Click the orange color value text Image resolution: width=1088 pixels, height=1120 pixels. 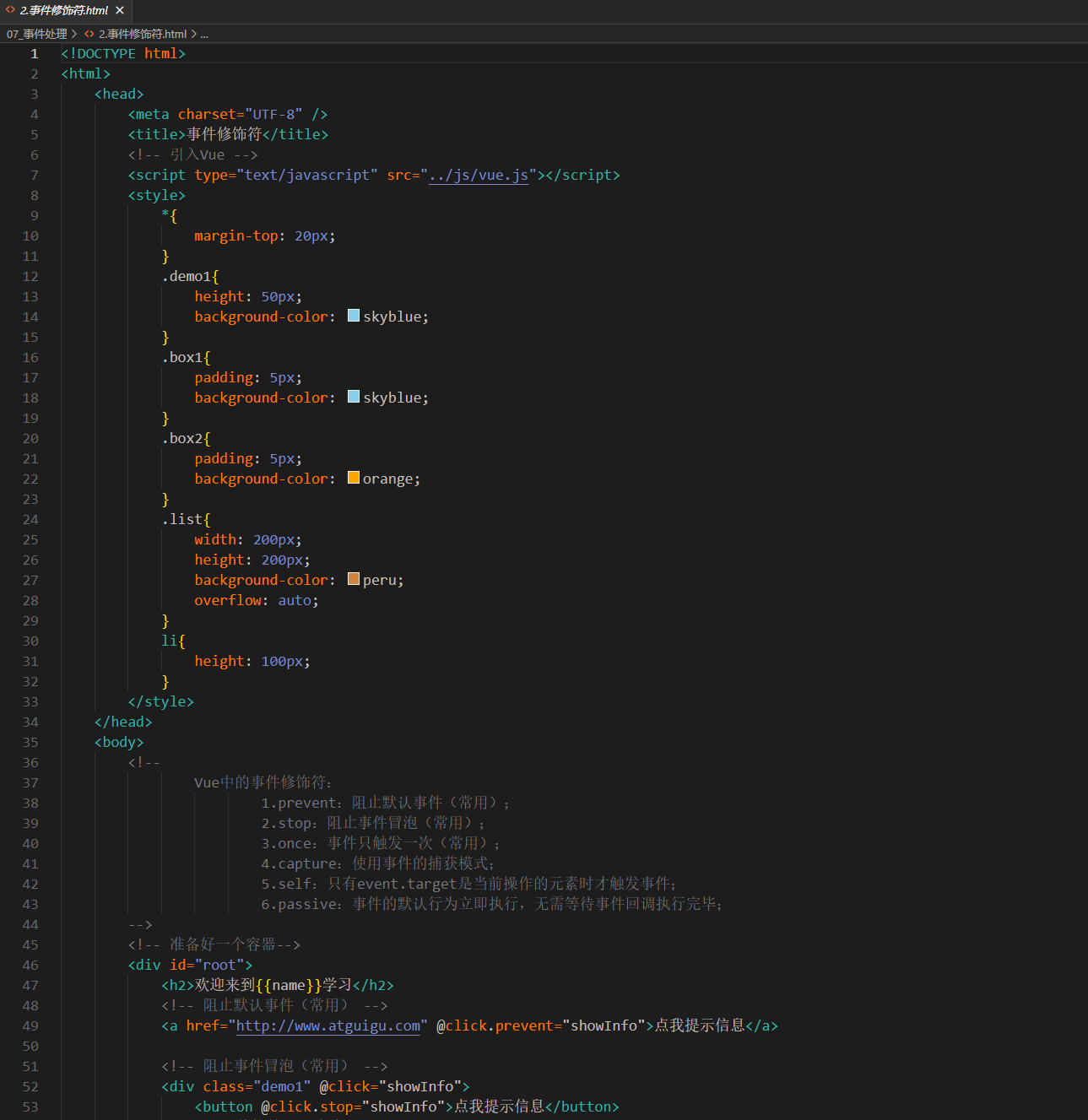[388, 479]
